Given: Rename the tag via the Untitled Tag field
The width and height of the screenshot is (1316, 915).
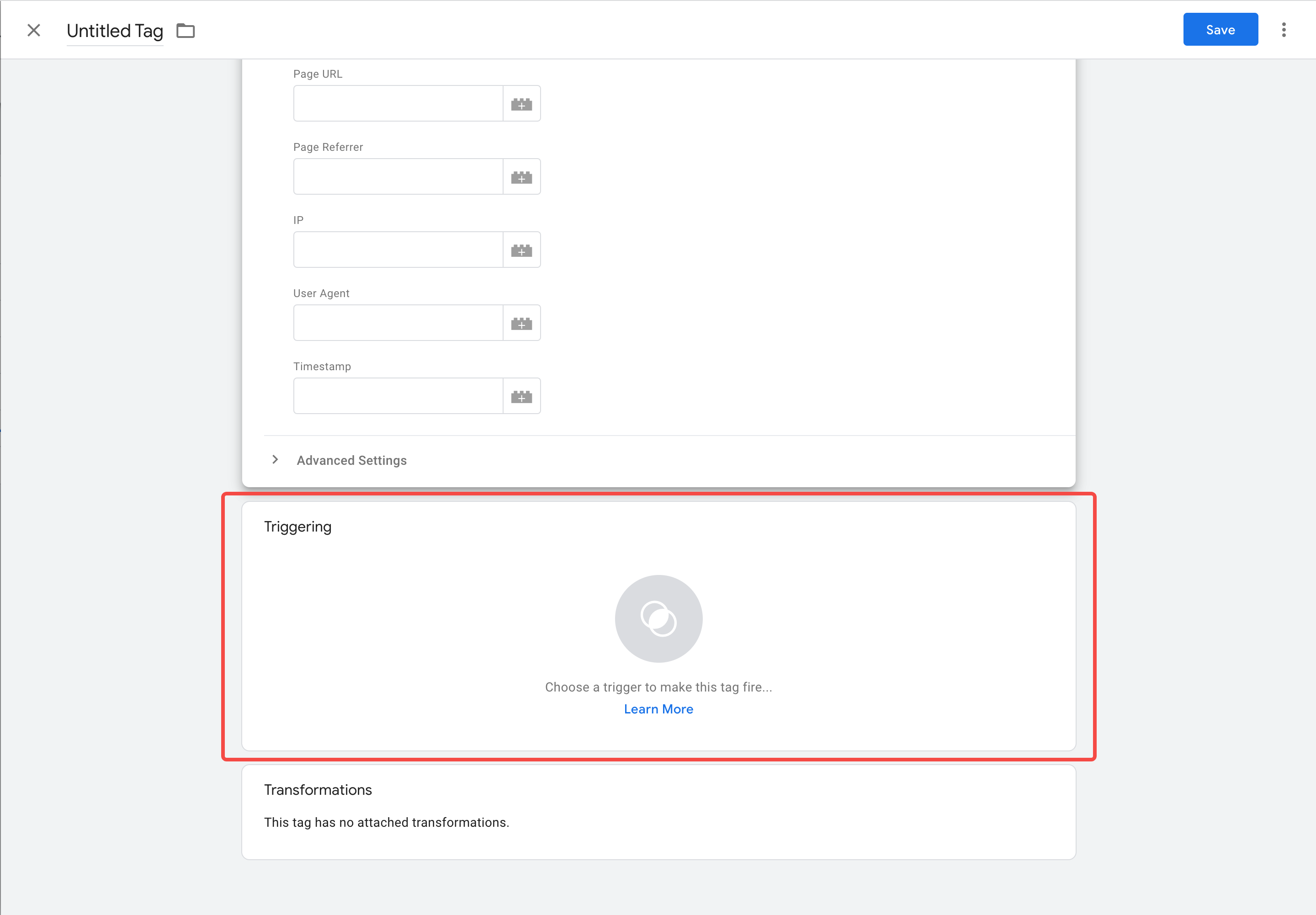Looking at the screenshot, I should click(x=114, y=31).
